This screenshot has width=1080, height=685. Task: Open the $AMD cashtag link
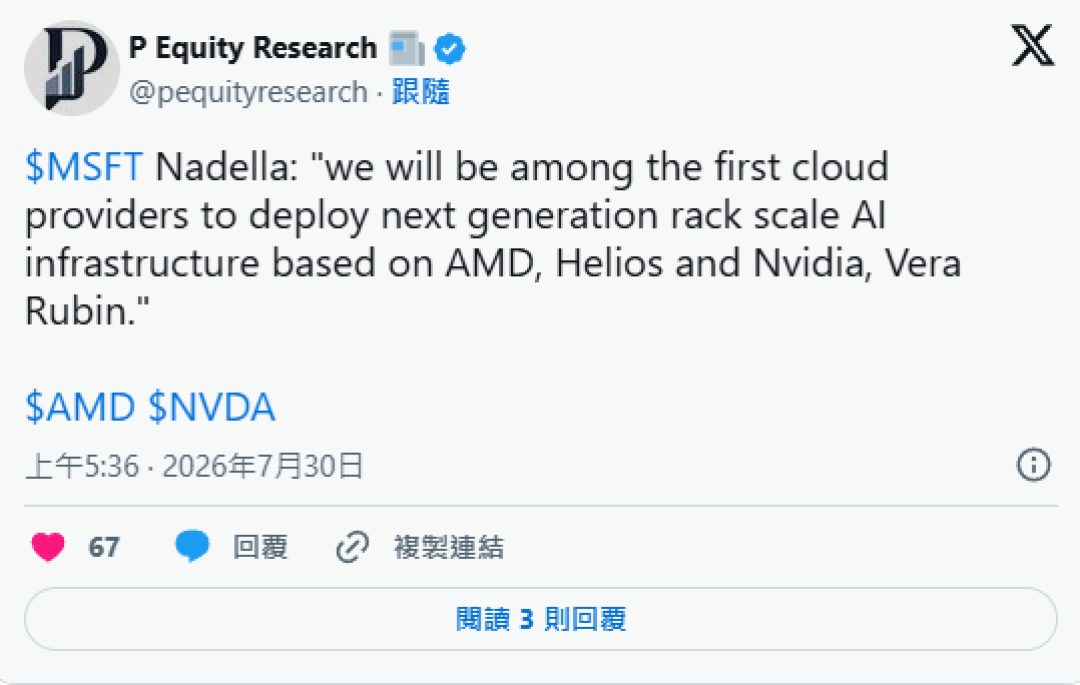[80, 407]
